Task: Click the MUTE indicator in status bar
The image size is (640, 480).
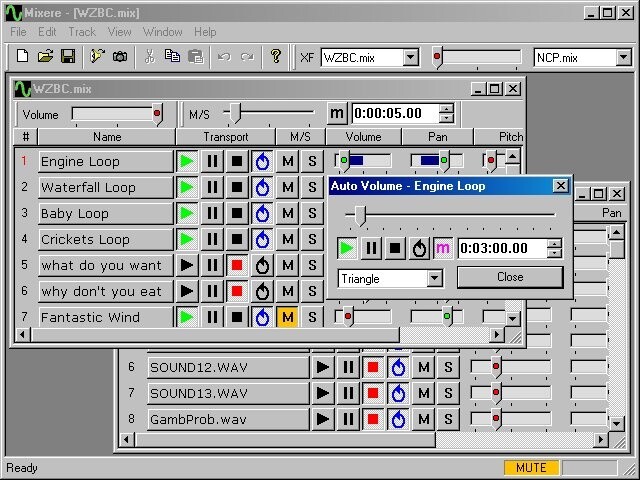Action: pyautogui.click(x=531, y=467)
